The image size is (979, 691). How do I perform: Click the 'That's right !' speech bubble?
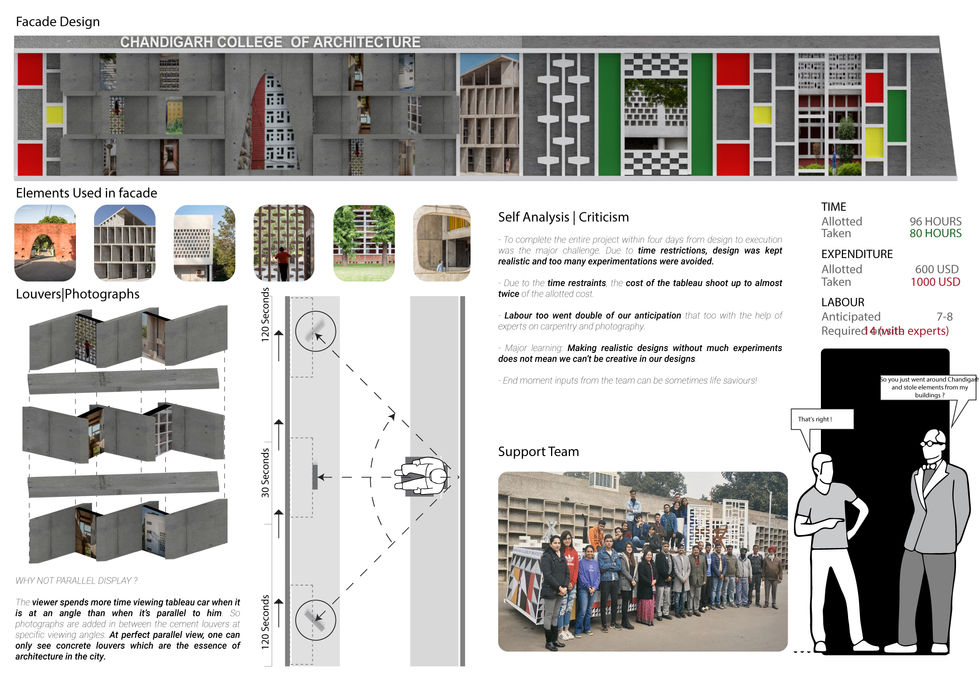(821, 419)
